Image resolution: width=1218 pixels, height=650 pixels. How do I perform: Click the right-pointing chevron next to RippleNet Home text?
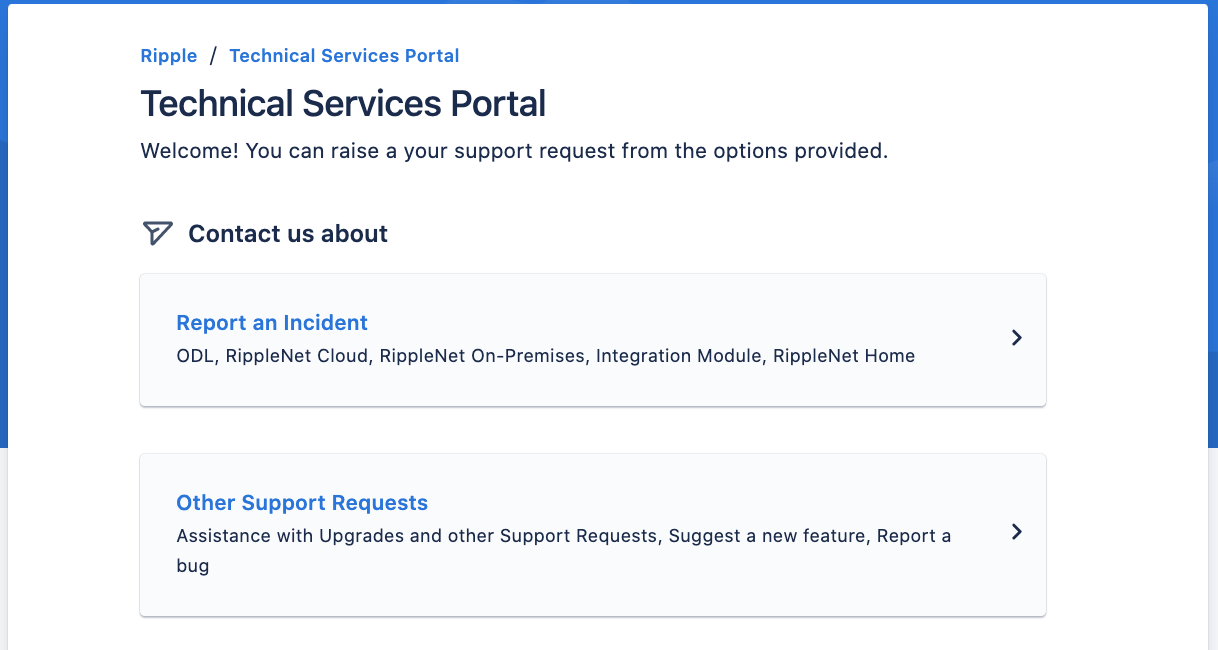[1016, 339]
